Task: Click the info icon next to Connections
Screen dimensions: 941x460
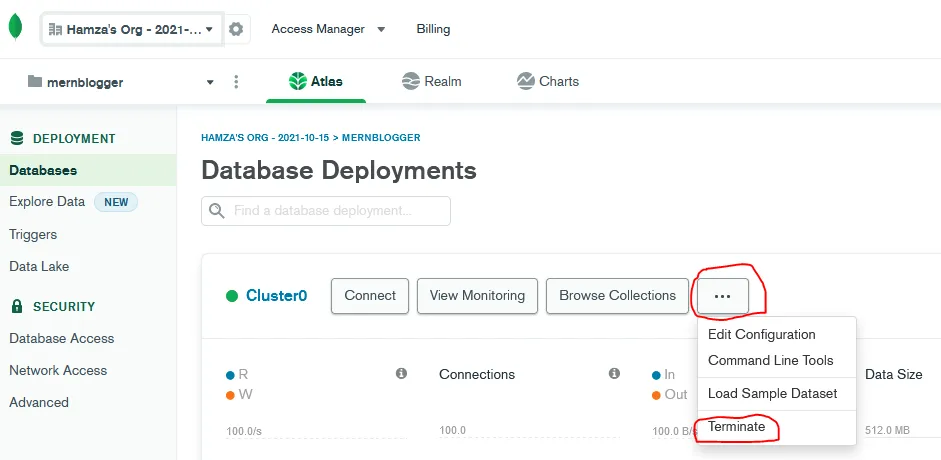Action: [614, 374]
